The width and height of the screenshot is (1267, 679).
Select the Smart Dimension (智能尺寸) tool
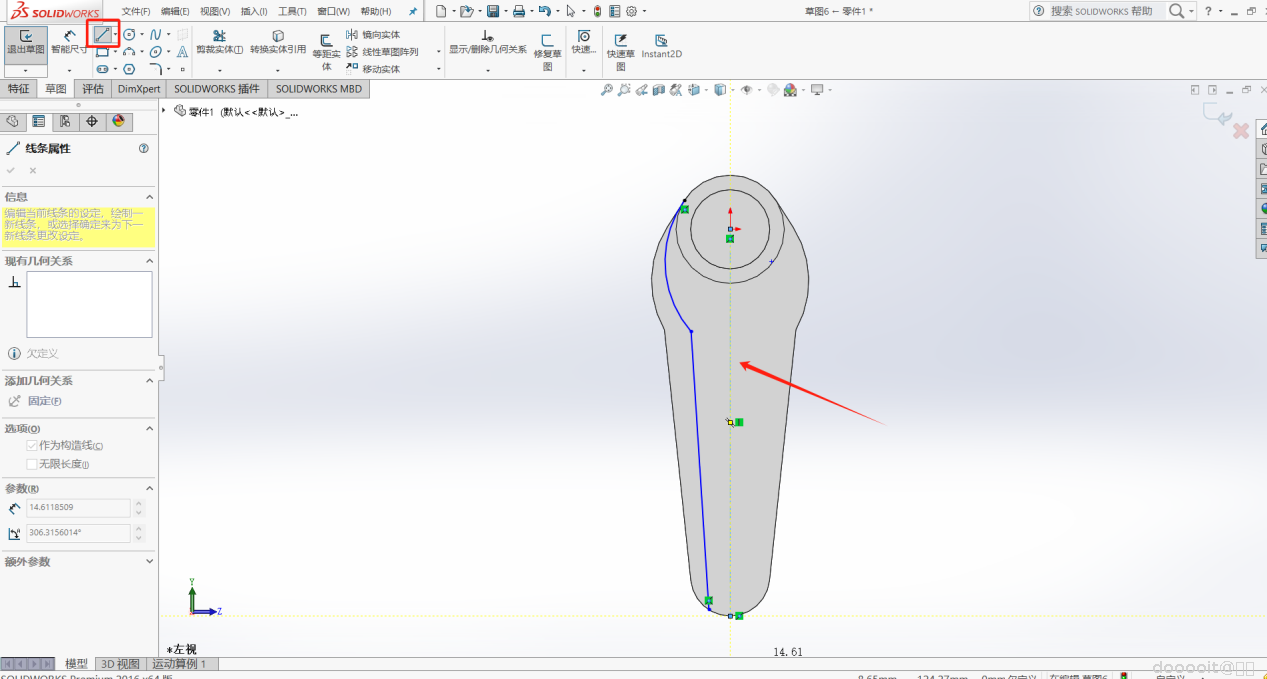tap(69, 42)
